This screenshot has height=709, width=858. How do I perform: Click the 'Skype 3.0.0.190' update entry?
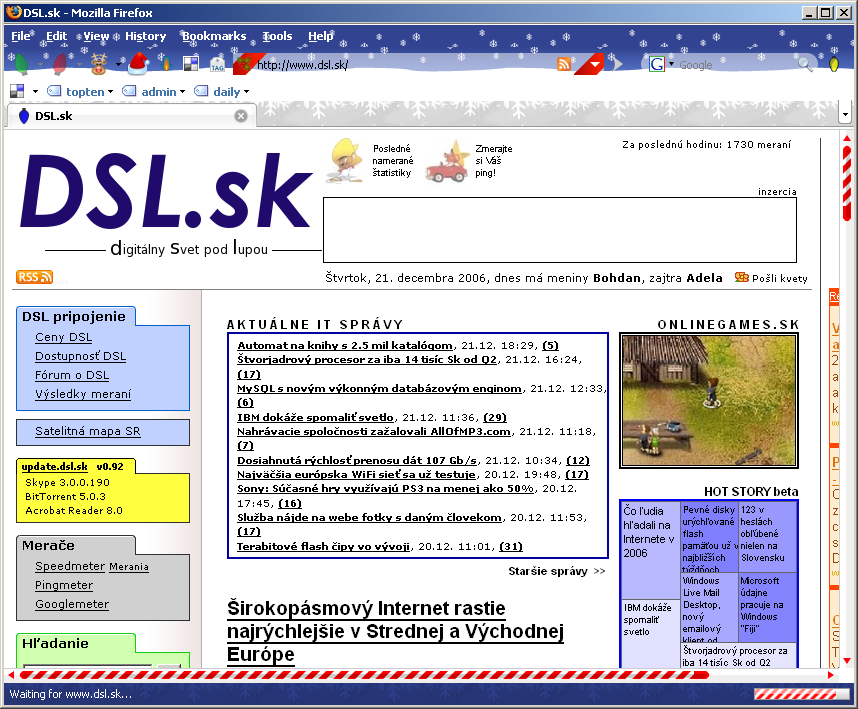[x=67, y=483]
